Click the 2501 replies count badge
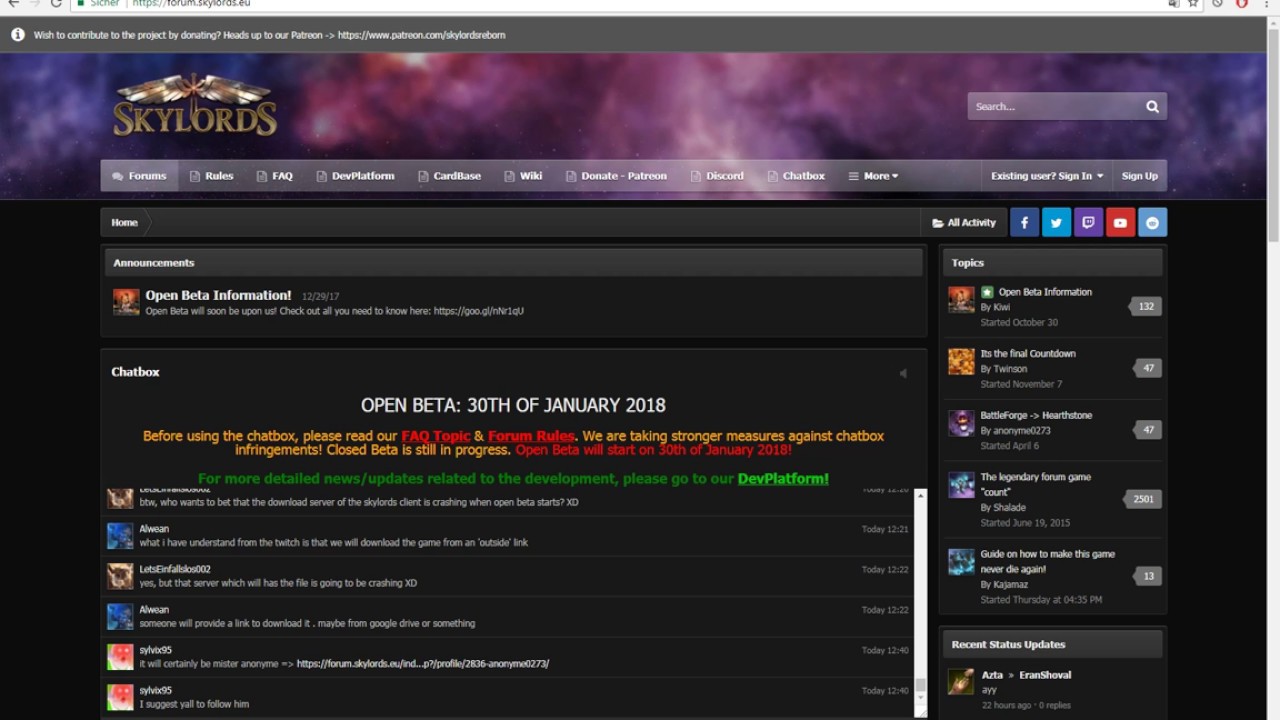The width and height of the screenshot is (1280, 720). (1142, 499)
